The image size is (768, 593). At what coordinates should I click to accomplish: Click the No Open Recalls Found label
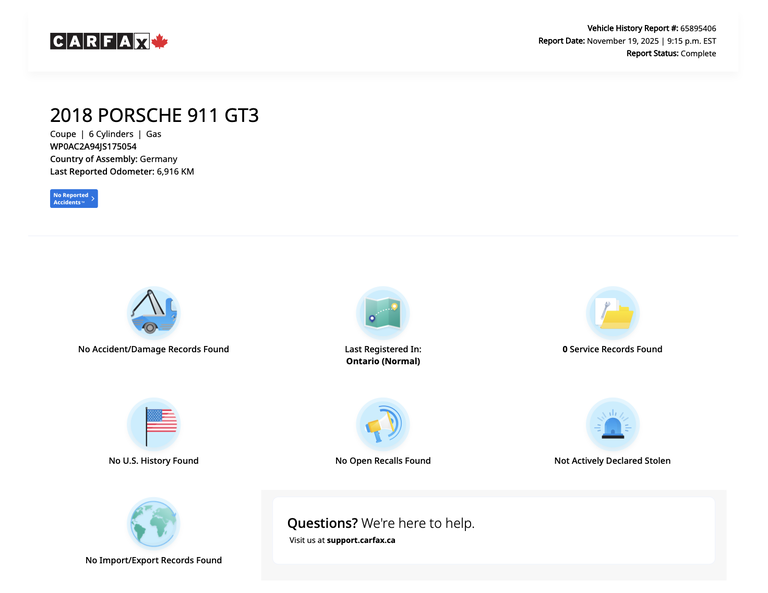coord(383,461)
